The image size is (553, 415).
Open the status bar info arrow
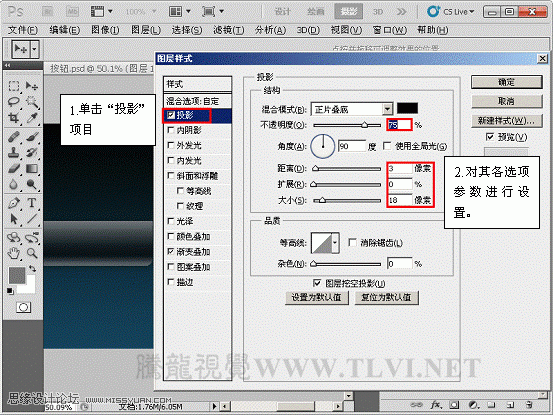pos(214,407)
